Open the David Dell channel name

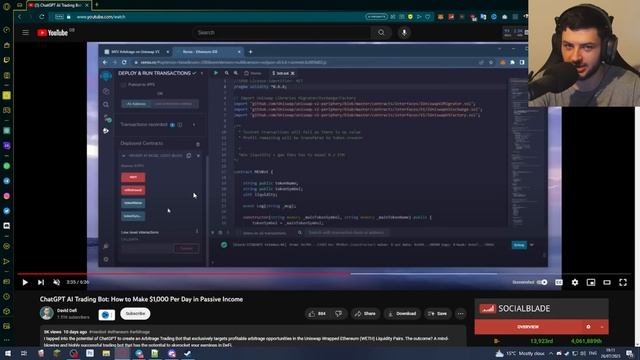[x=67, y=311]
